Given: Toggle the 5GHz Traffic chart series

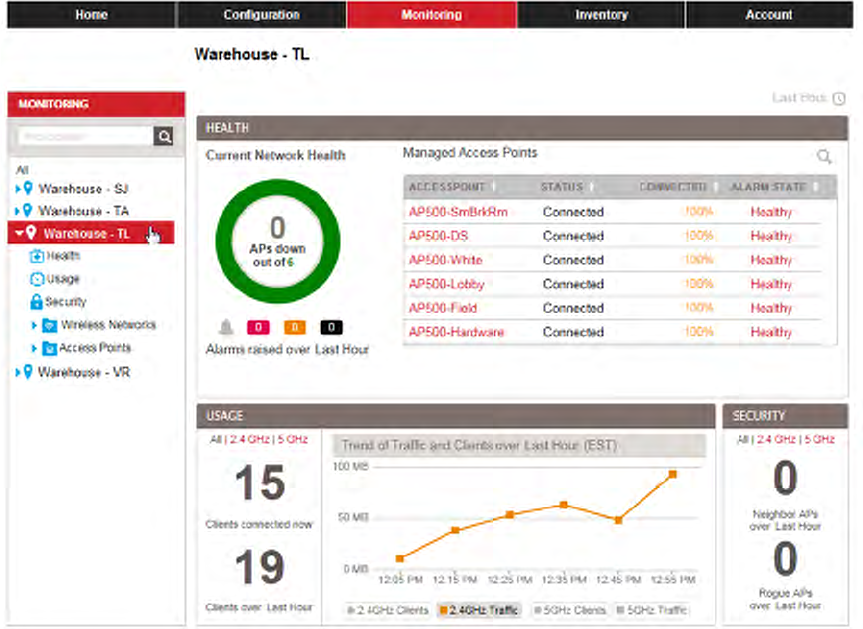Looking at the screenshot, I should 651,610.
